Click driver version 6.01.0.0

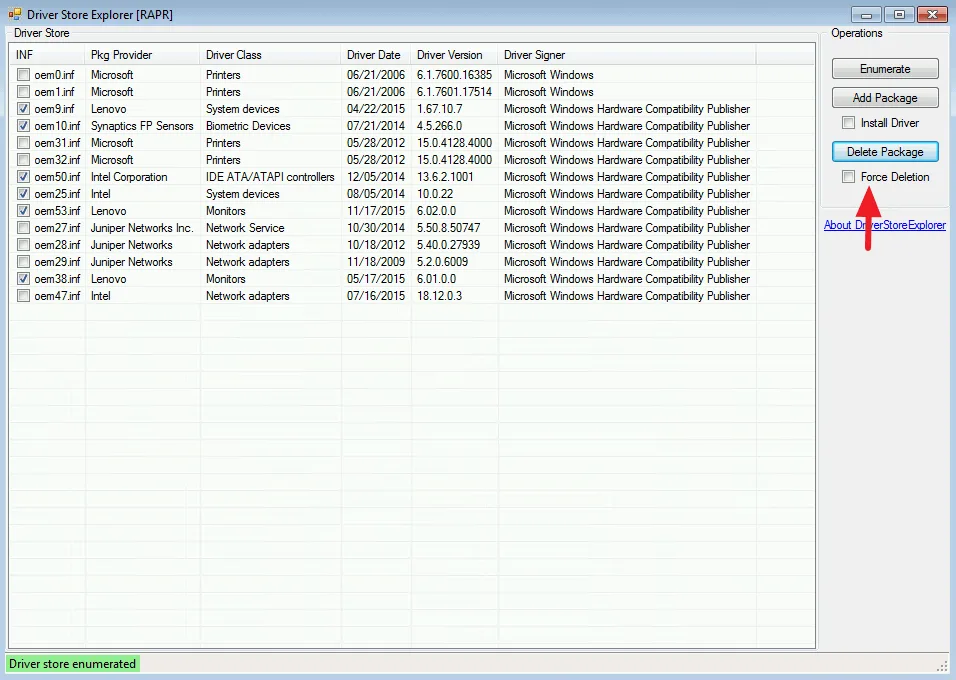[437, 279]
